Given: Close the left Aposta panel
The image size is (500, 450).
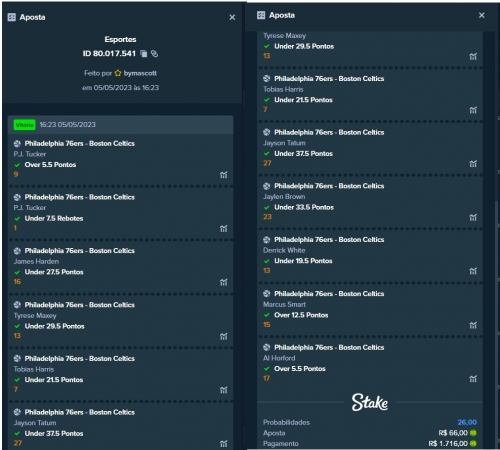Looking at the screenshot, I should coord(232,17).
